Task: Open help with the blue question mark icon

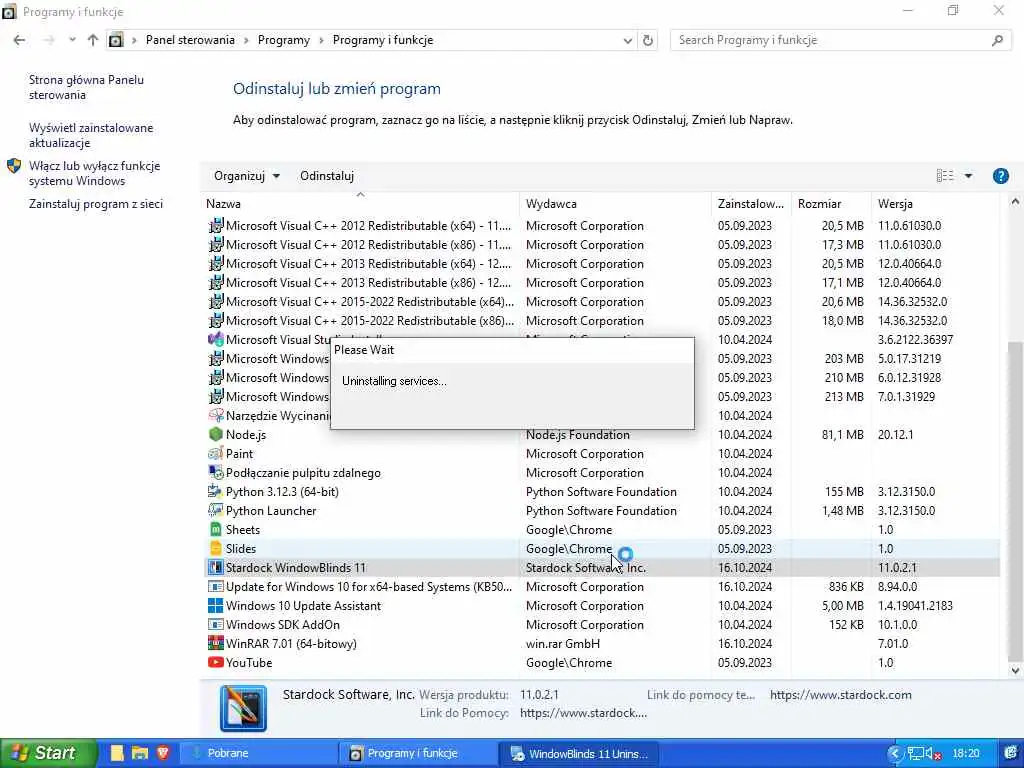Action: tap(1000, 176)
